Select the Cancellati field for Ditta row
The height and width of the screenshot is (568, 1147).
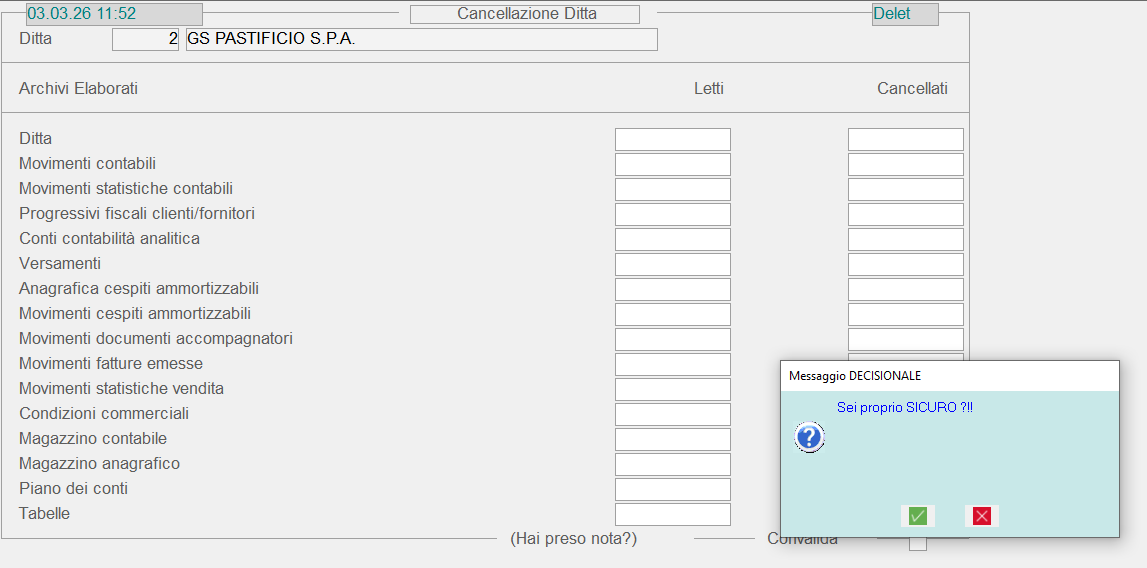tap(905, 139)
